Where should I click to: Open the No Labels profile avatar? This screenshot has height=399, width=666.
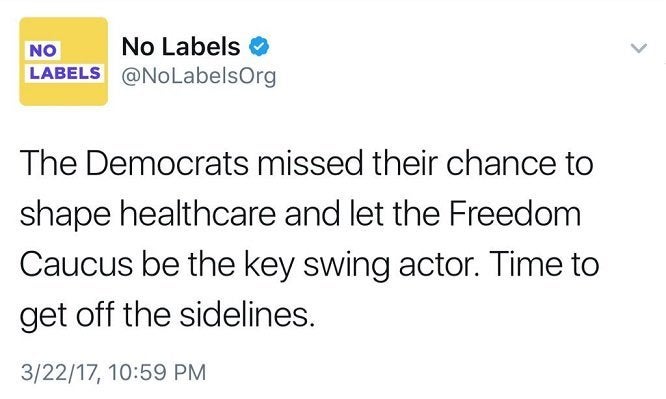coord(64,61)
